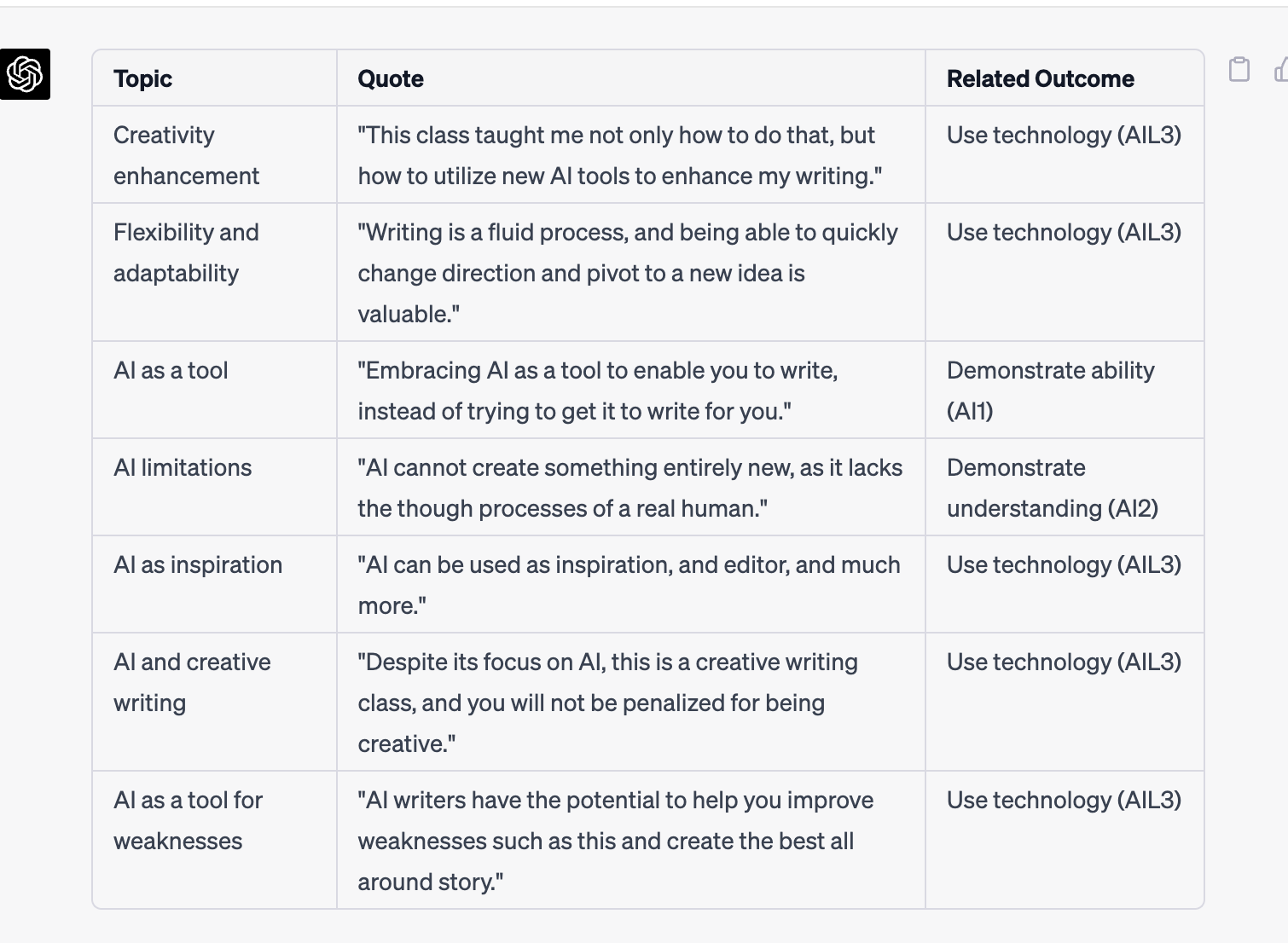The width and height of the screenshot is (1288, 943).
Task: Click the Topic column header
Action: pos(142,78)
